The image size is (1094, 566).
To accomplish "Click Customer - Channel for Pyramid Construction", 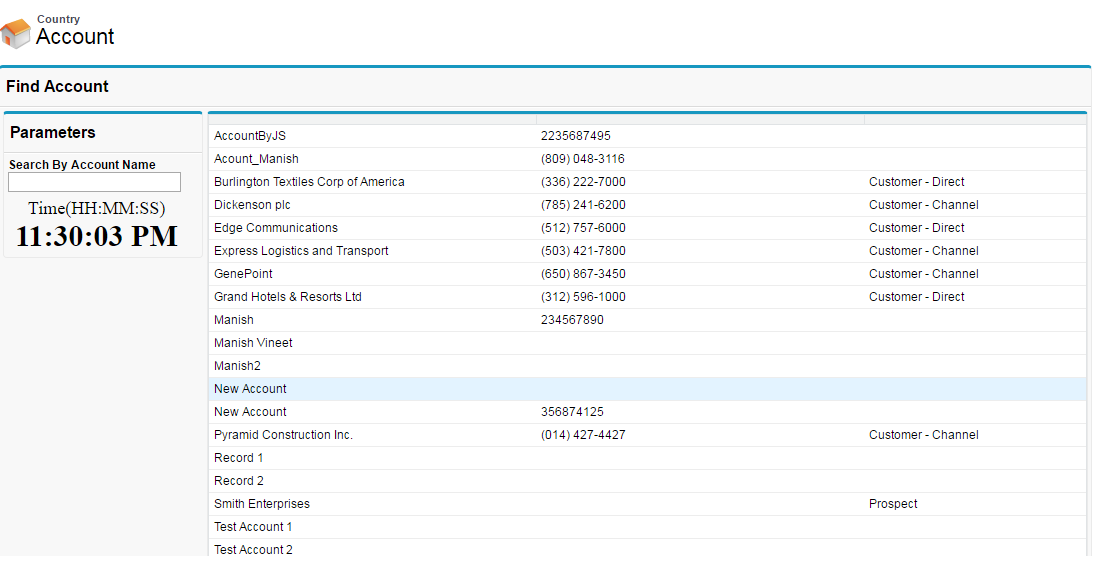I will pyautogui.click(x=924, y=435).
